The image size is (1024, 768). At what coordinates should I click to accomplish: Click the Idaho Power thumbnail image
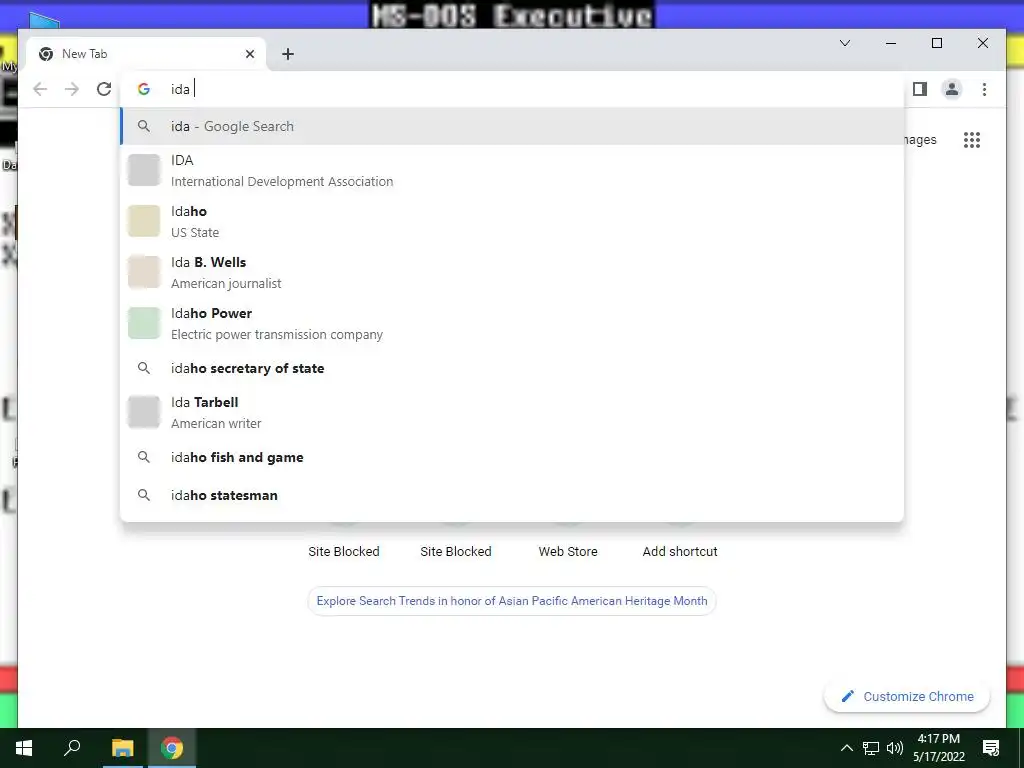[x=144, y=323]
